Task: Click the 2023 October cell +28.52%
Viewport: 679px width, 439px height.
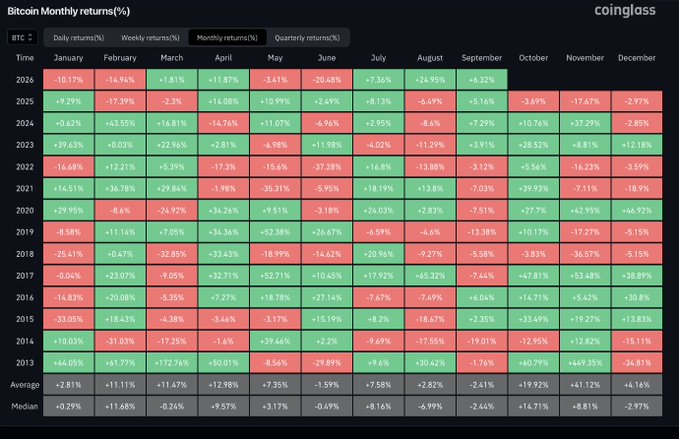Action: coord(534,145)
